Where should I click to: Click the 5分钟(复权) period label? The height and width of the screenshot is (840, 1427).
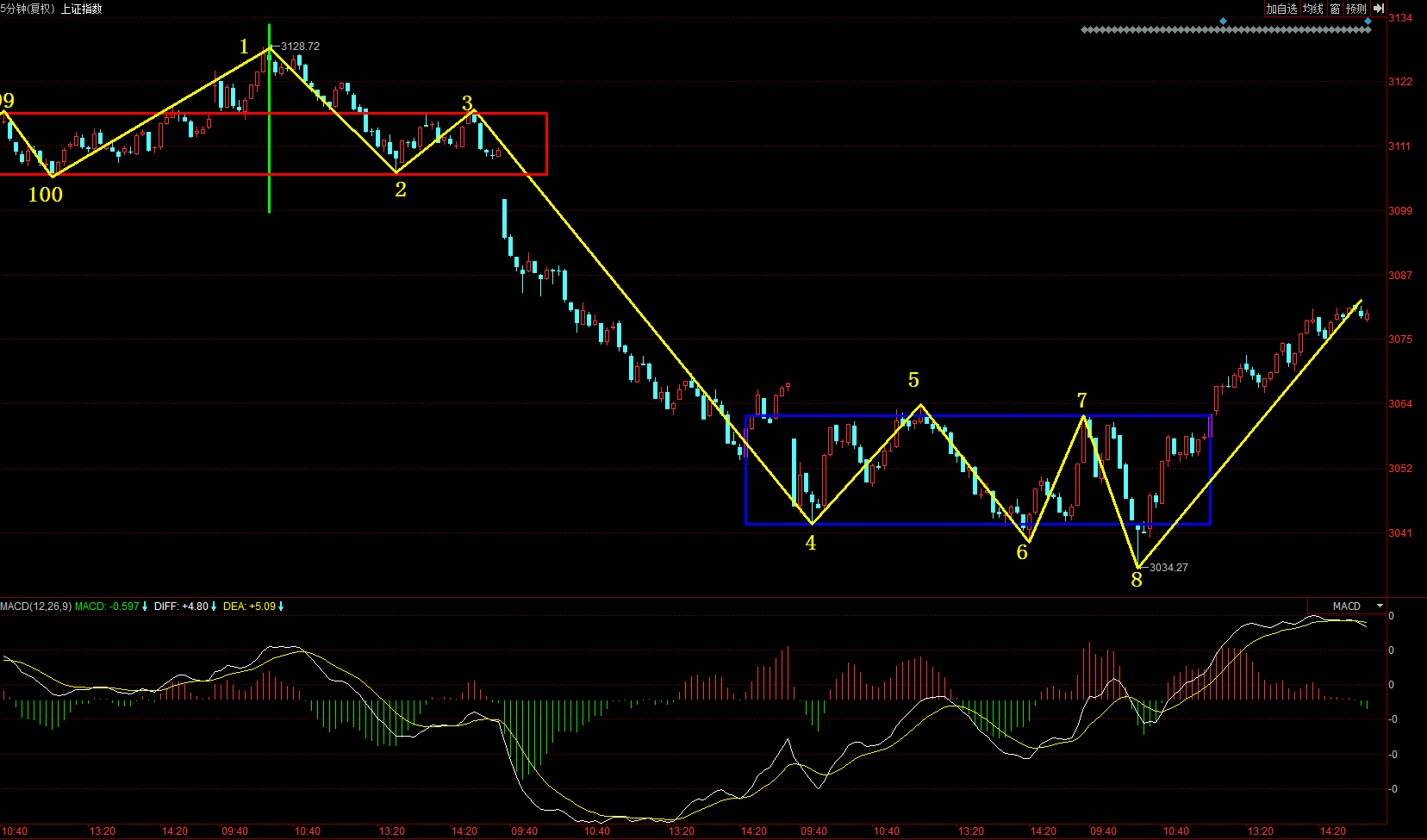[28, 9]
